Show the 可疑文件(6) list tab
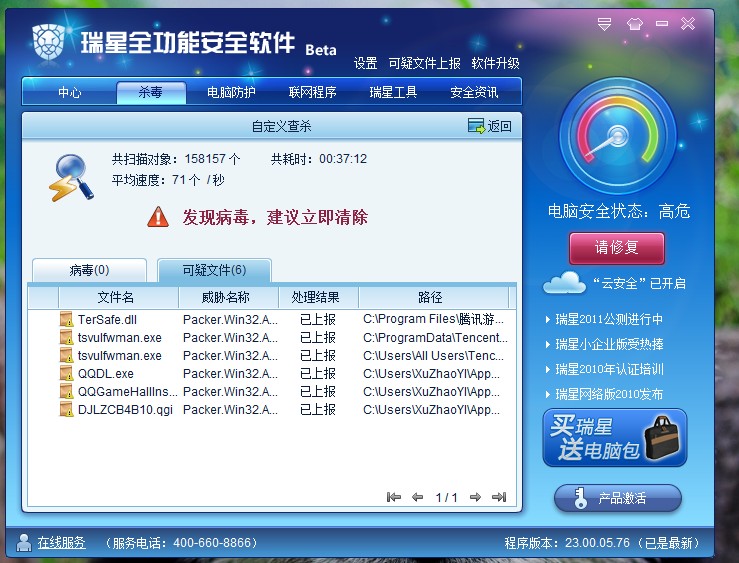739x563 pixels. [214, 270]
